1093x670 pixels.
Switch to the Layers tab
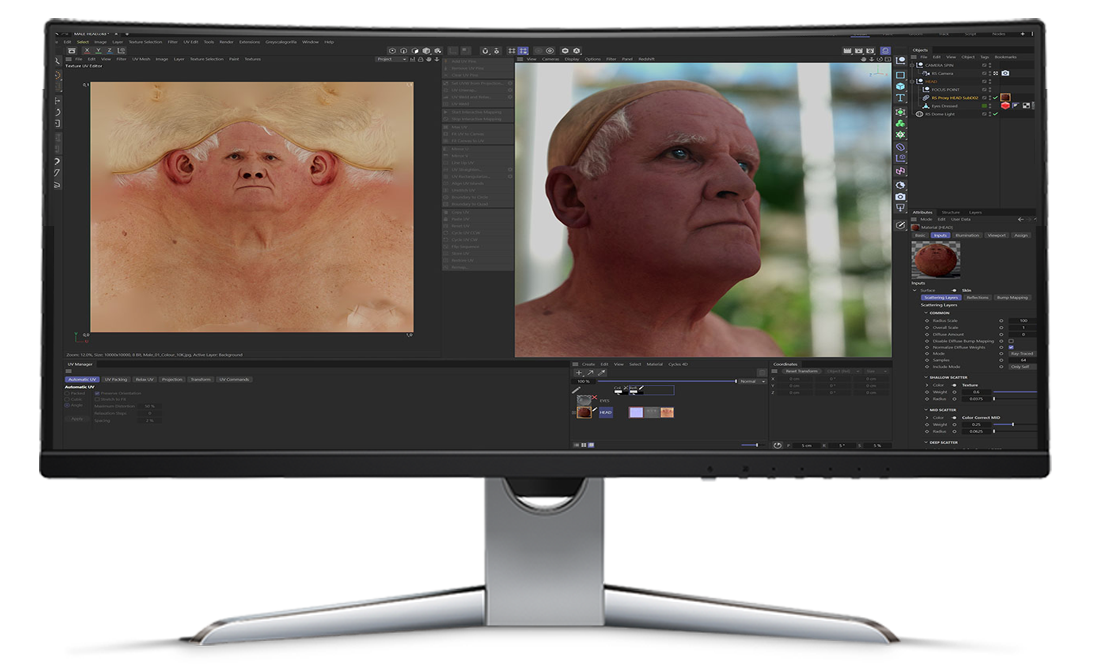point(975,212)
